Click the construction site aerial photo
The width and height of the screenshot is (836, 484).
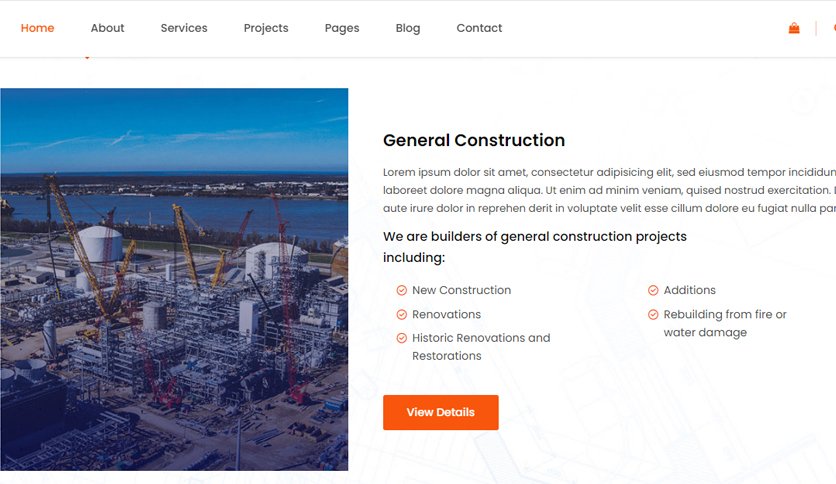174,279
